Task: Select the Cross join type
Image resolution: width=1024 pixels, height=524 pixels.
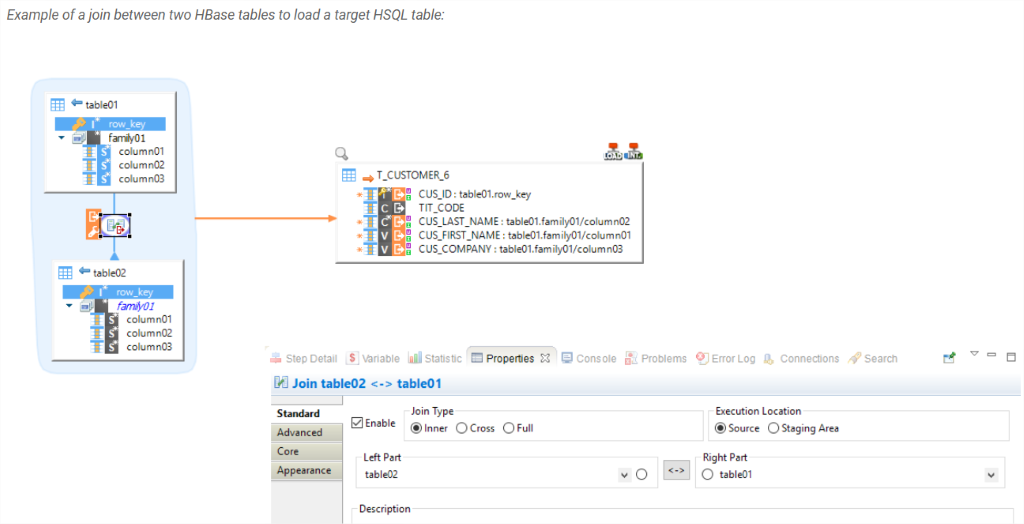Action: (x=462, y=429)
